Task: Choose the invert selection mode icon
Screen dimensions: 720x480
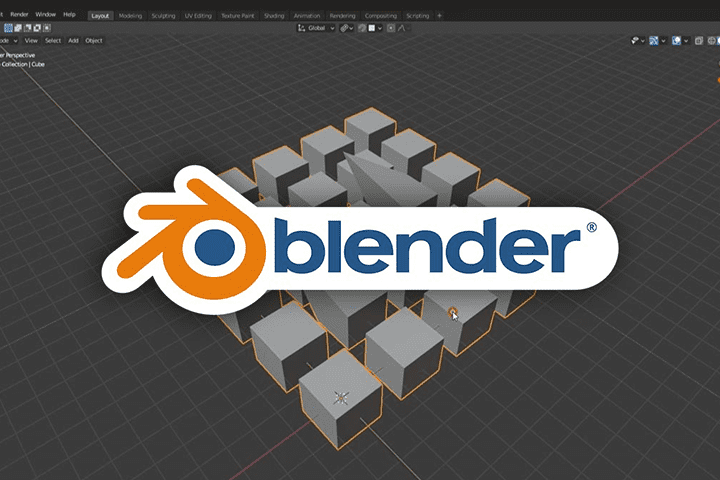Action: pos(37,28)
